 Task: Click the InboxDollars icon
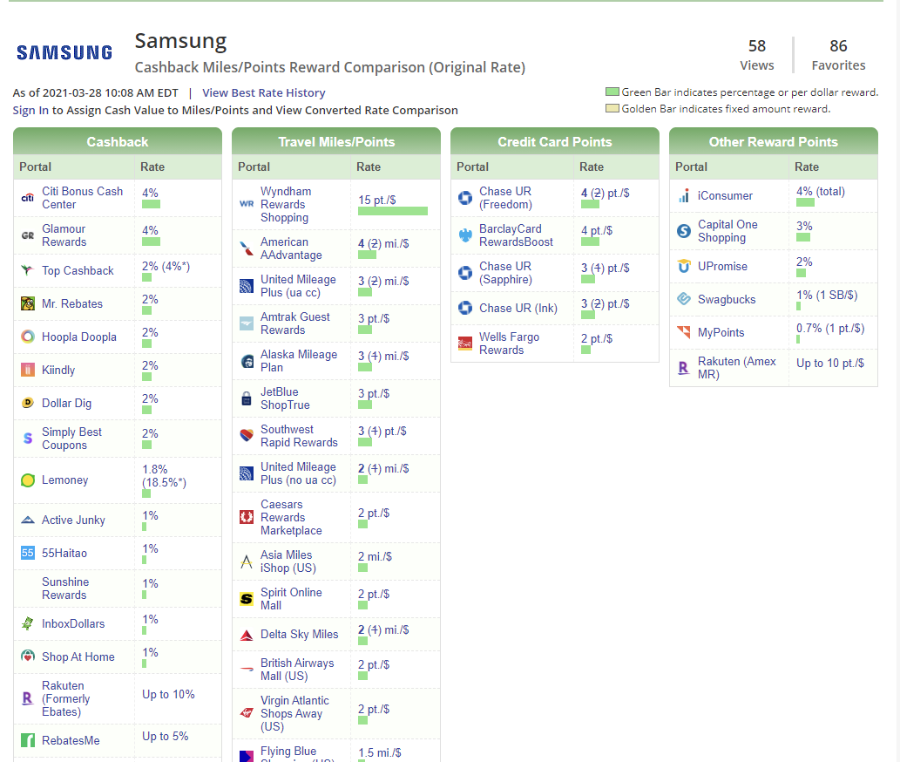[28, 624]
